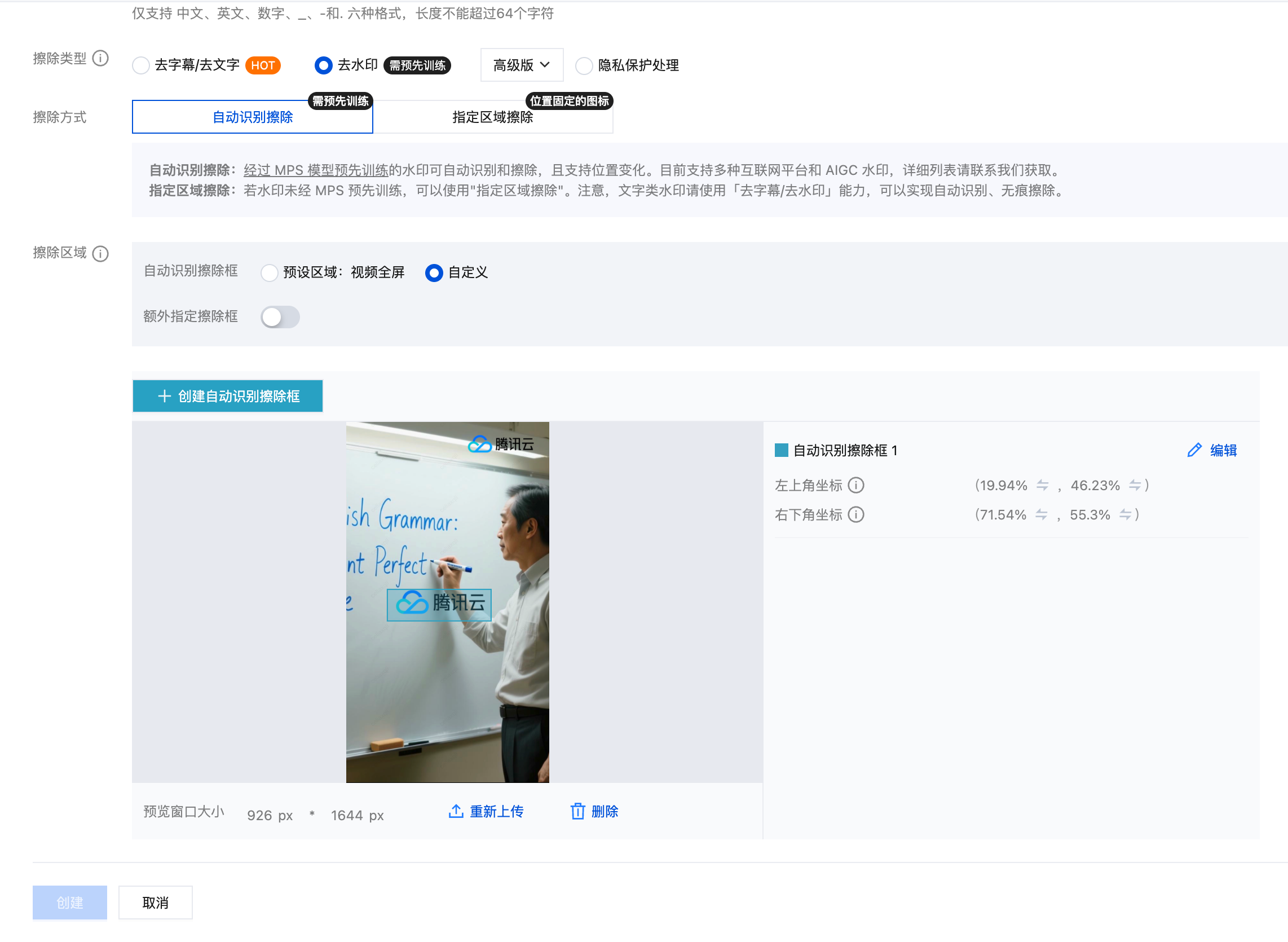Click 删除 link below preview
1288x942 pixels.
pyautogui.click(x=594, y=812)
